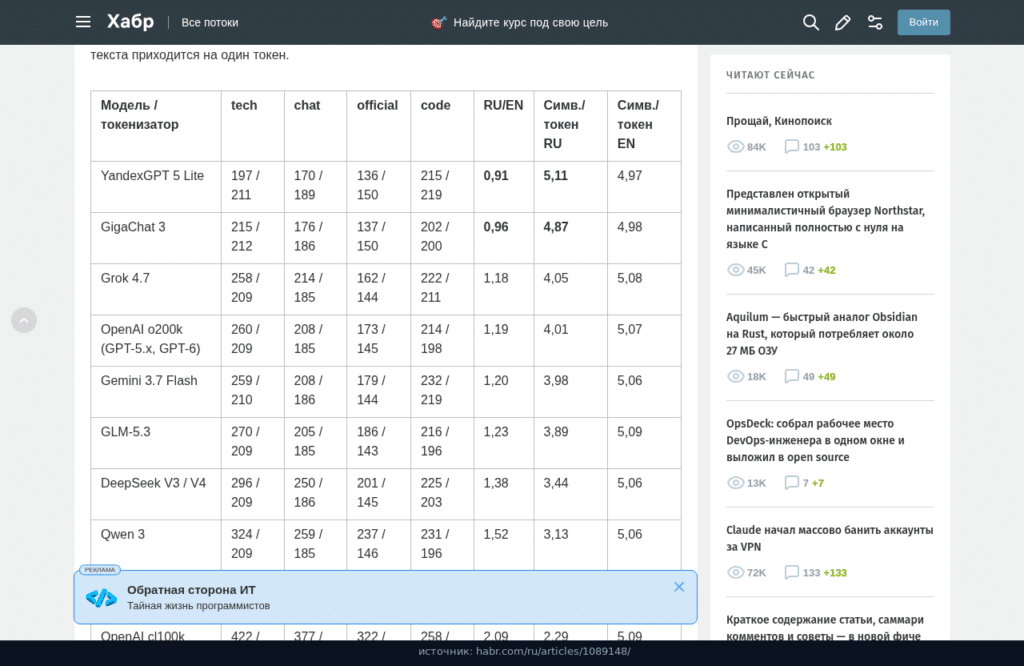Open the hamburger navigation menu
The width and height of the screenshot is (1024, 666).
point(83,22)
